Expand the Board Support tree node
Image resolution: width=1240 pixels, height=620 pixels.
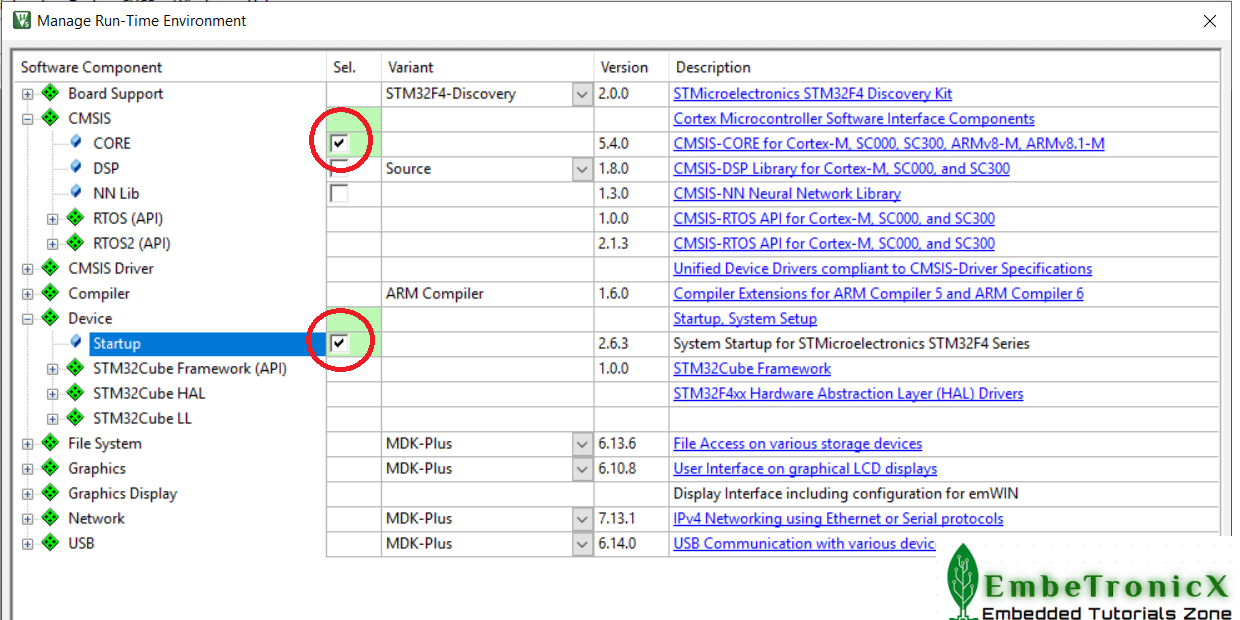(28, 94)
